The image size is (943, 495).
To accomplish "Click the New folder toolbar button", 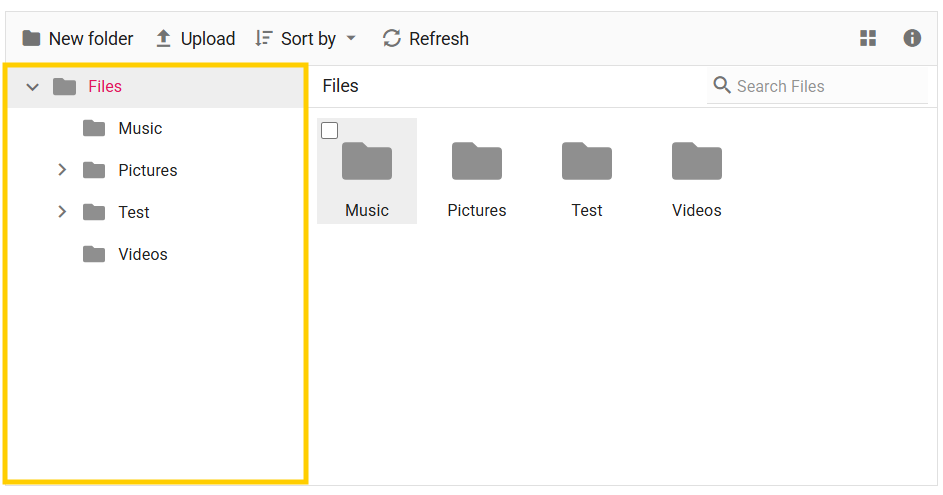I will point(78,38).
